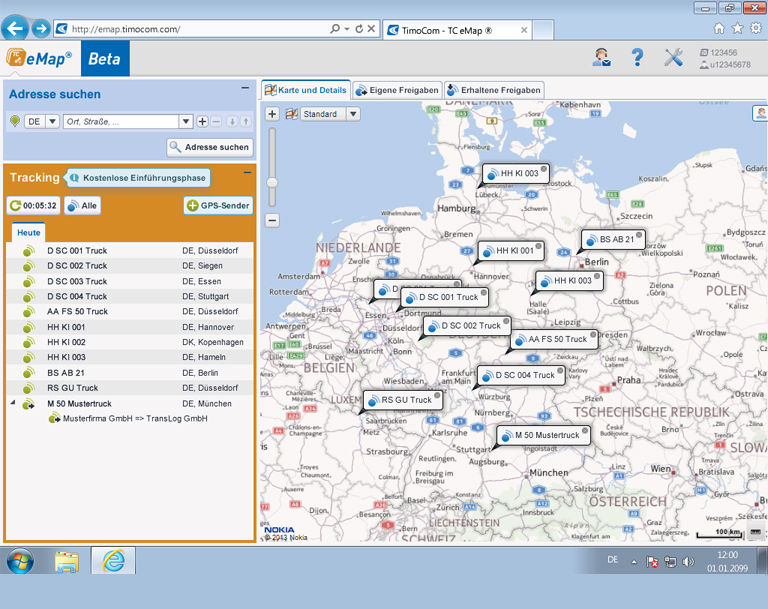This screenshot has width=768, height=609.
Task: Switch to Erhaltene Freigaben tab
Action: pyautogui.click(x=494, y=90)
